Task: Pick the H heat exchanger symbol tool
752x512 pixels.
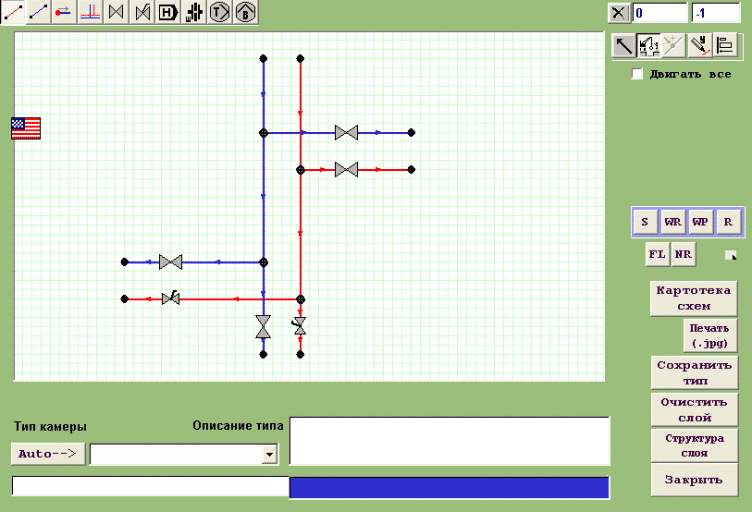Action: 168,12
